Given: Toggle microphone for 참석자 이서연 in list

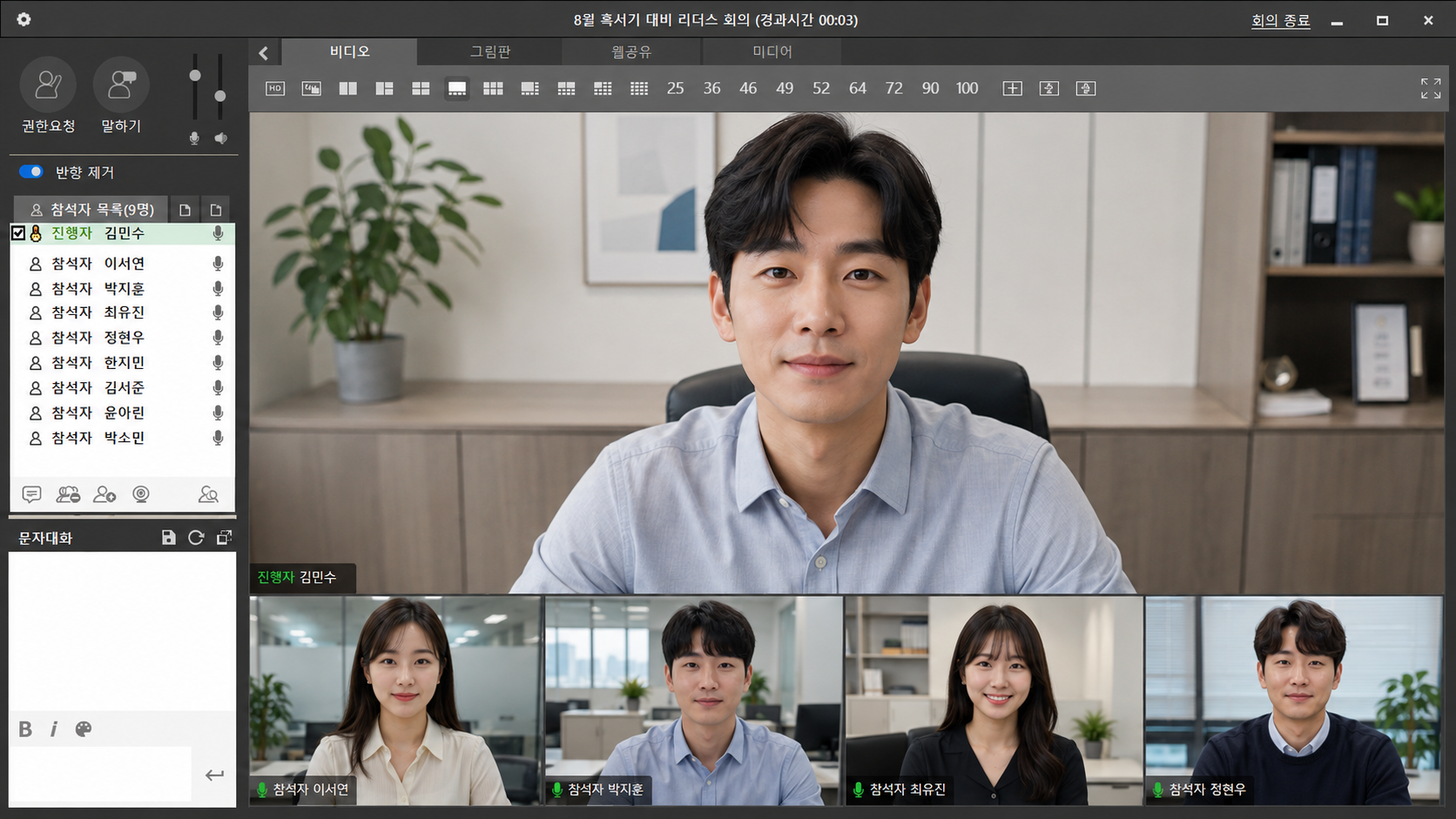Looking at the screenshot, I should pos(218,263).
